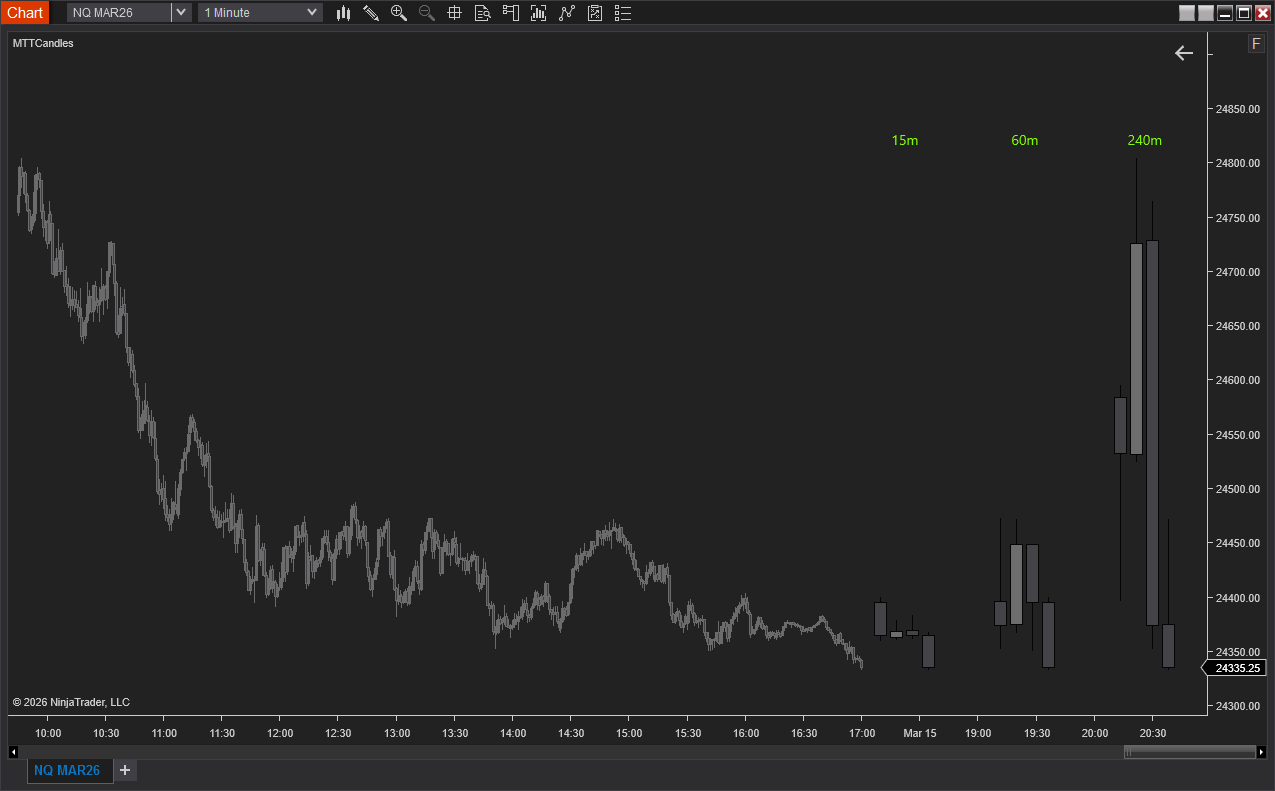This screenshot has width=1275, height=791.
Task: Click the Zoom Out magnifier
Action: pos(427,13)
